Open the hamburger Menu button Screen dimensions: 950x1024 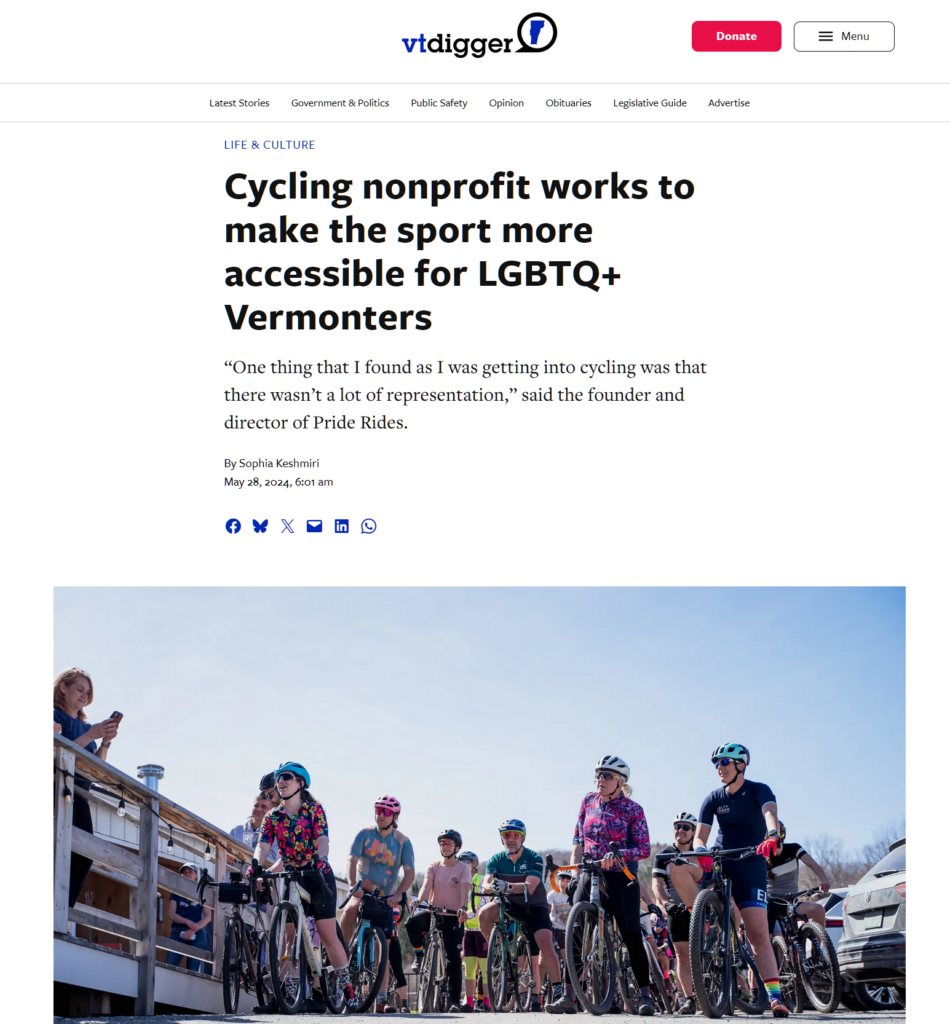(843, 37)
